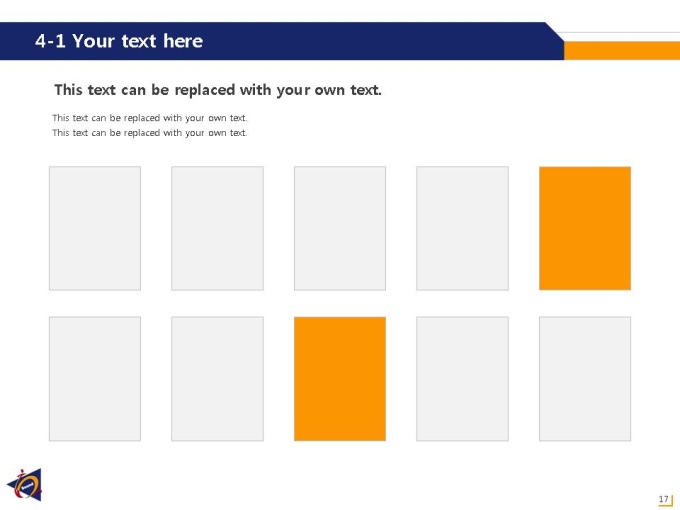Image resolution: width=680 pixels, height=510 pixels.
Task: Select the fourth gray placeholder in top row
Action: point(462,228)
